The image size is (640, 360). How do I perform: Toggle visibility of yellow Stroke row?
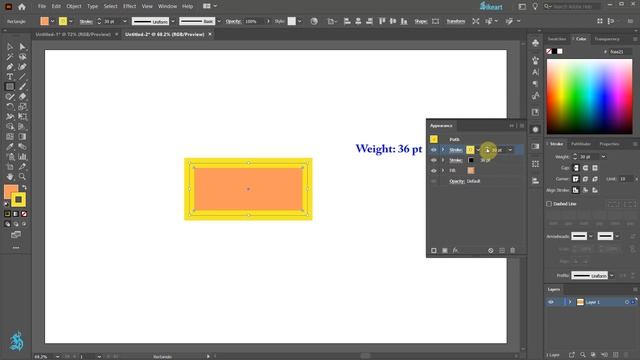coord(433,150)
